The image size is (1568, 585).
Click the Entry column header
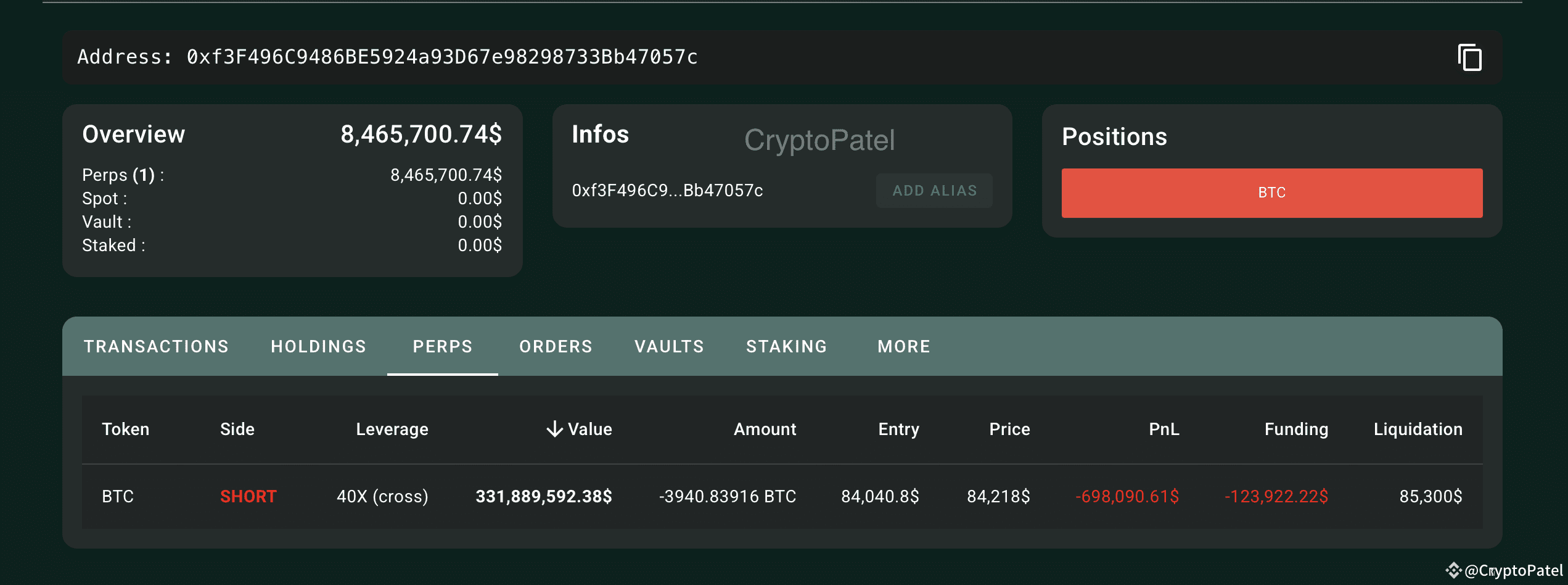(x=898, y=428)
